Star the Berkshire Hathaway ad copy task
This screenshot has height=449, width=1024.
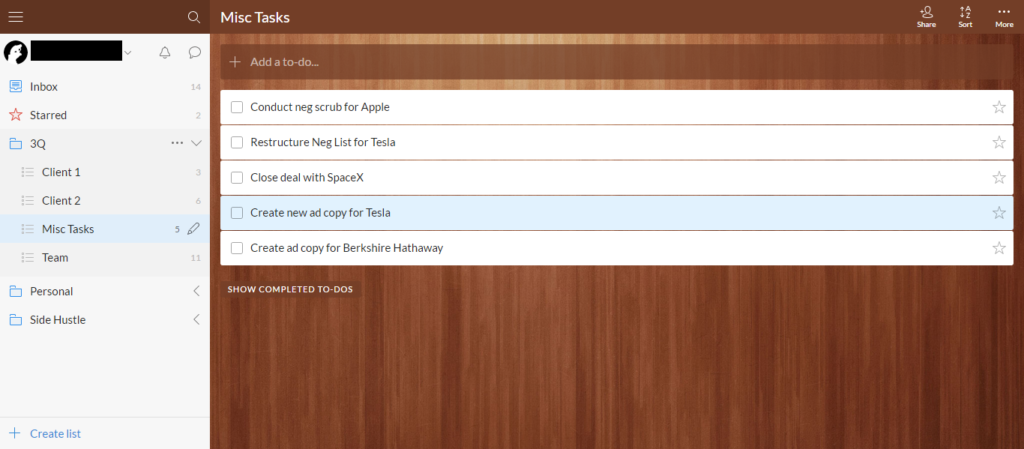click(999, 248)
